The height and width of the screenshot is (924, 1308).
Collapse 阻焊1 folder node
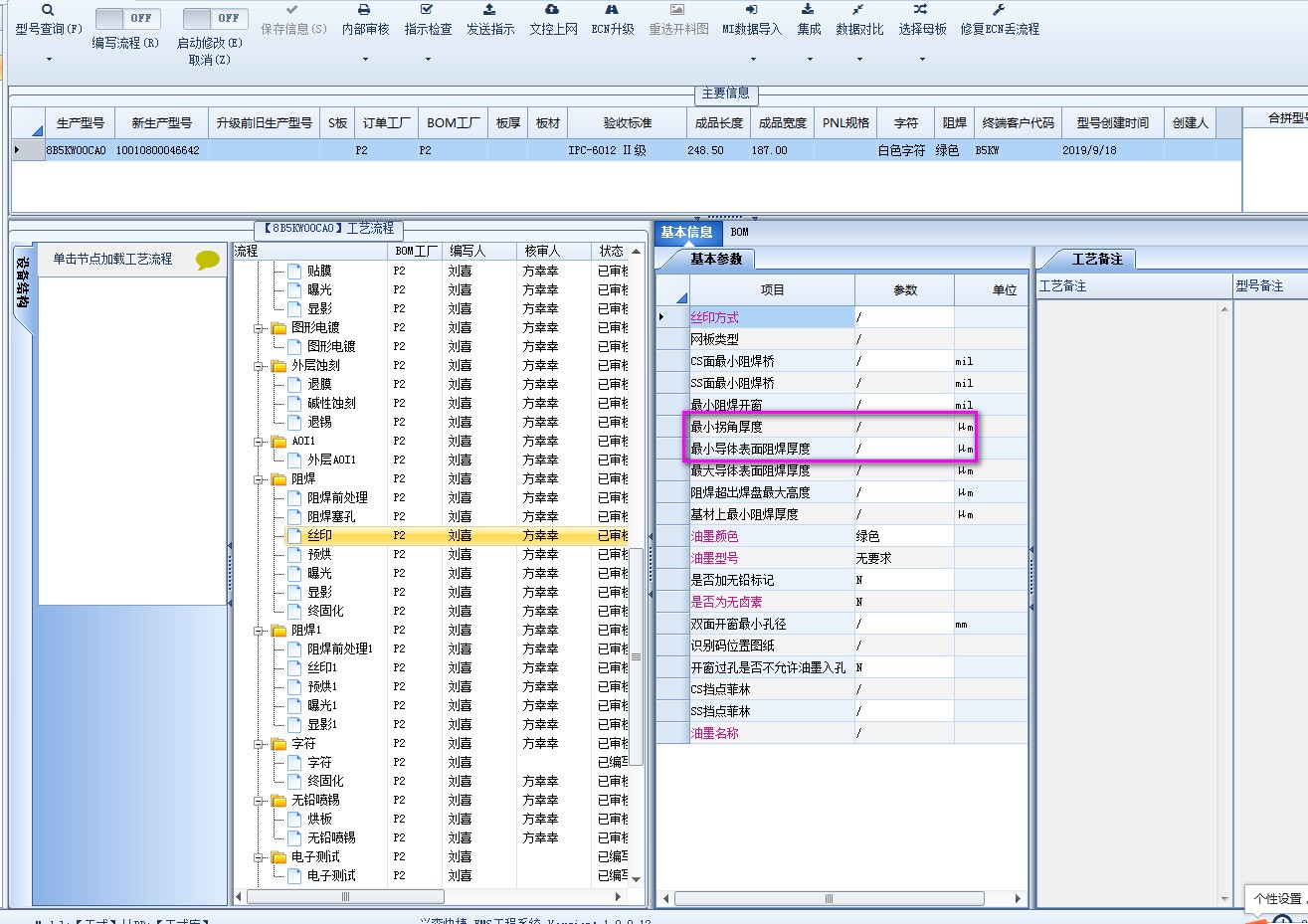[x=259, y=631]
